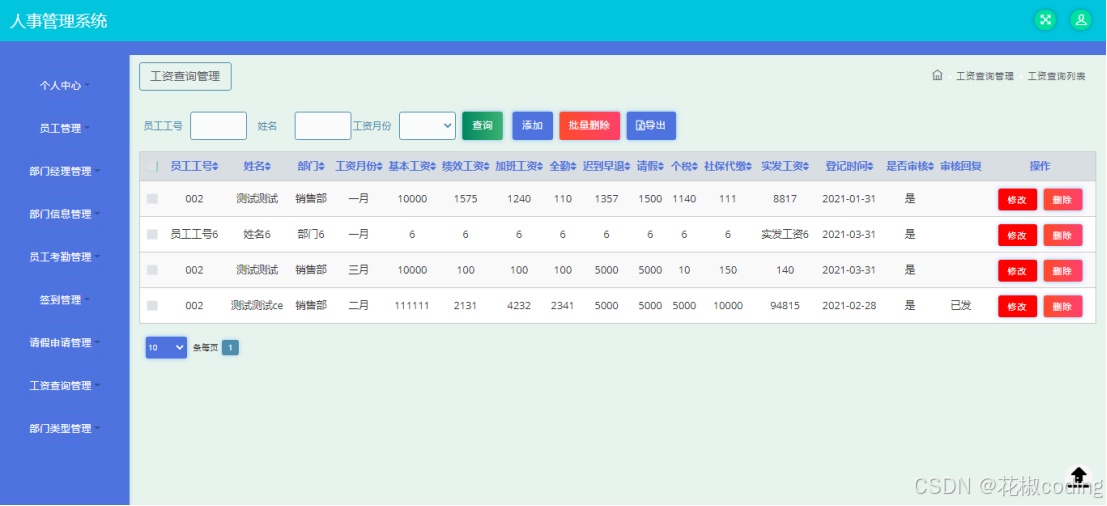The height and width of the screenshot is (506, 1107).
Task: Click the blue 添加 button
Action: 532,126
